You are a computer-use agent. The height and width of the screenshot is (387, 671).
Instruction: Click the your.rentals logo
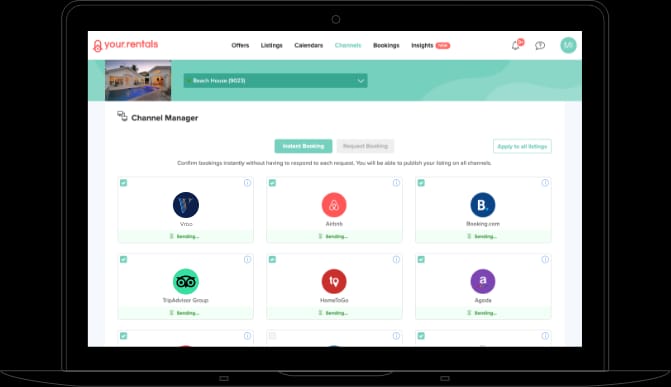tap(126, 45)
